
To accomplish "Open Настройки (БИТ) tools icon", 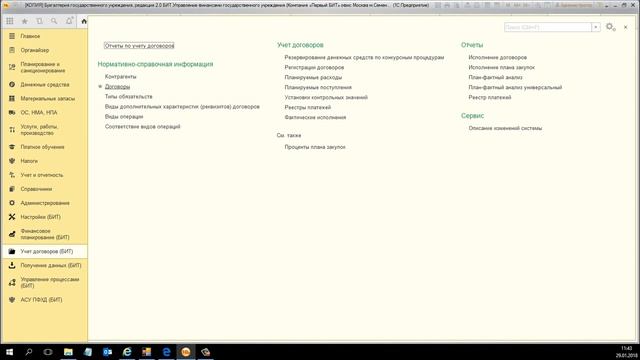I will 12,217.
